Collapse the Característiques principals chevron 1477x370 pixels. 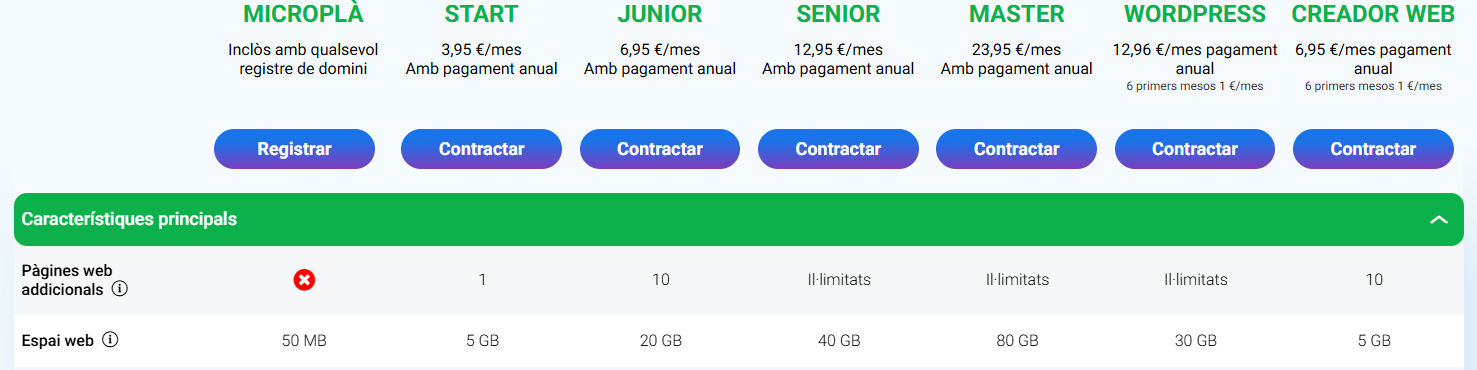click(x=1438, y=220)
